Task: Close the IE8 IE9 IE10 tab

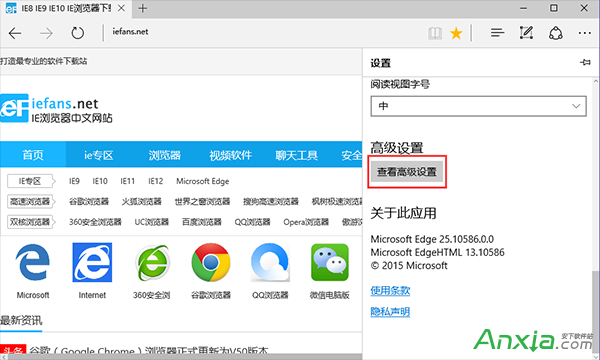Action: [121, 8]
